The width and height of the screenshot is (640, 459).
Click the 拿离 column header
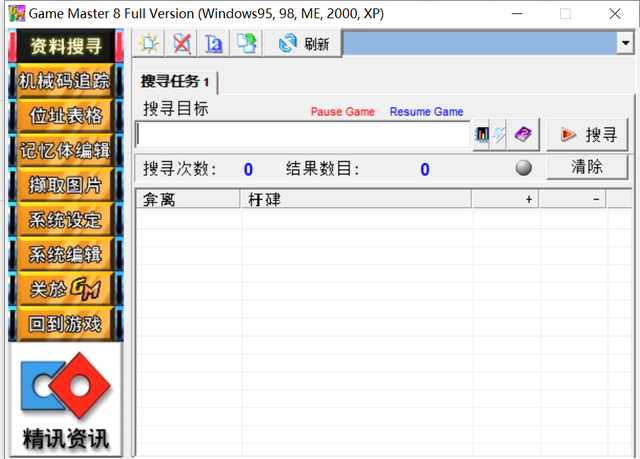click(x=188, y=200)
